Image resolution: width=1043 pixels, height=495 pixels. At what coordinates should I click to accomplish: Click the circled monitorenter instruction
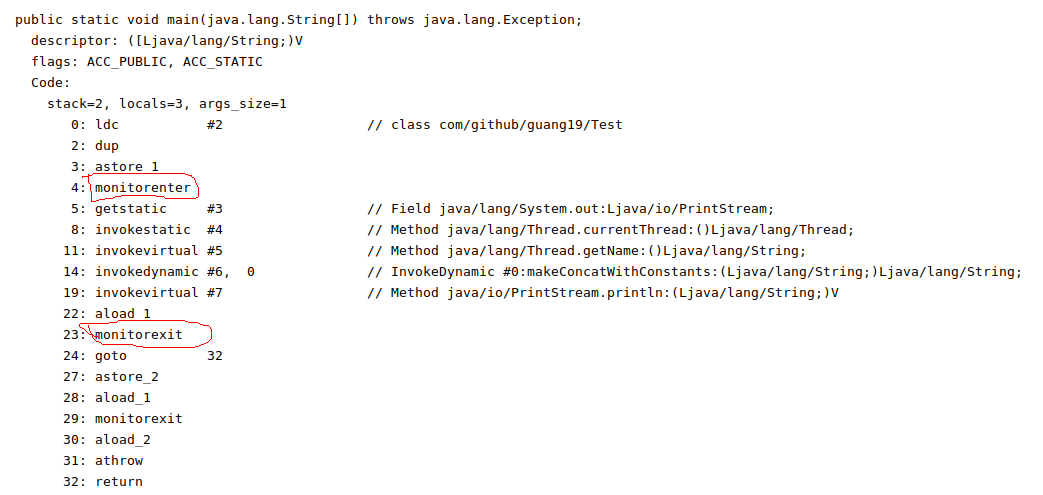[143, 188]
